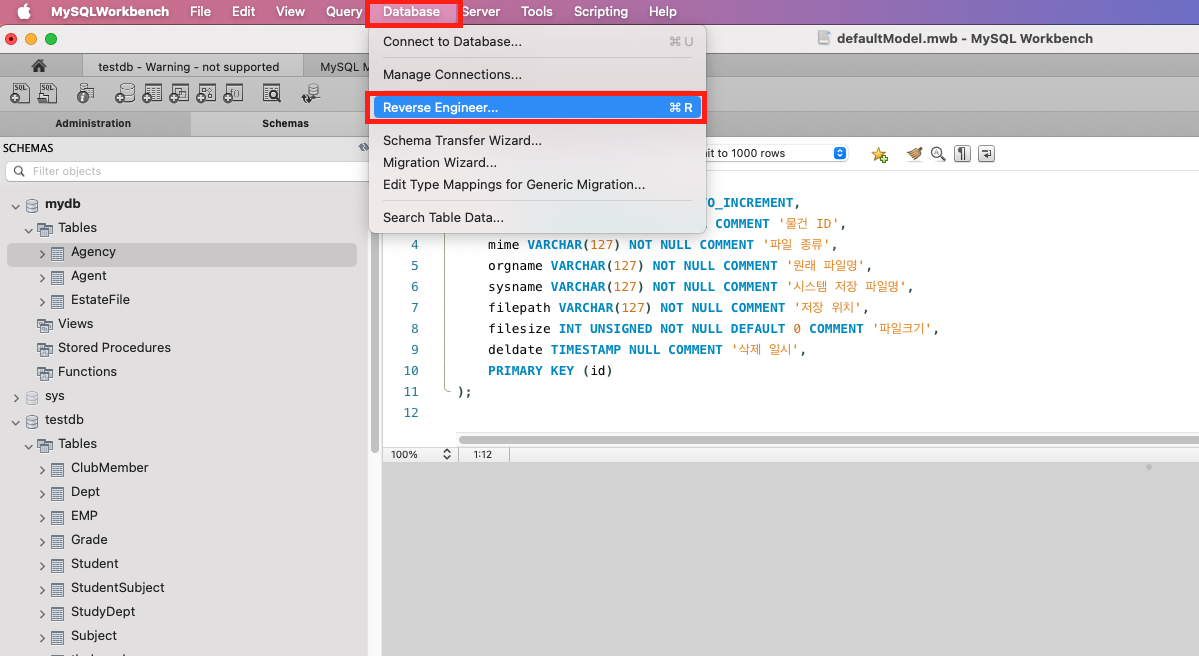Create new schema toolbar icon

tap(125, 93)
